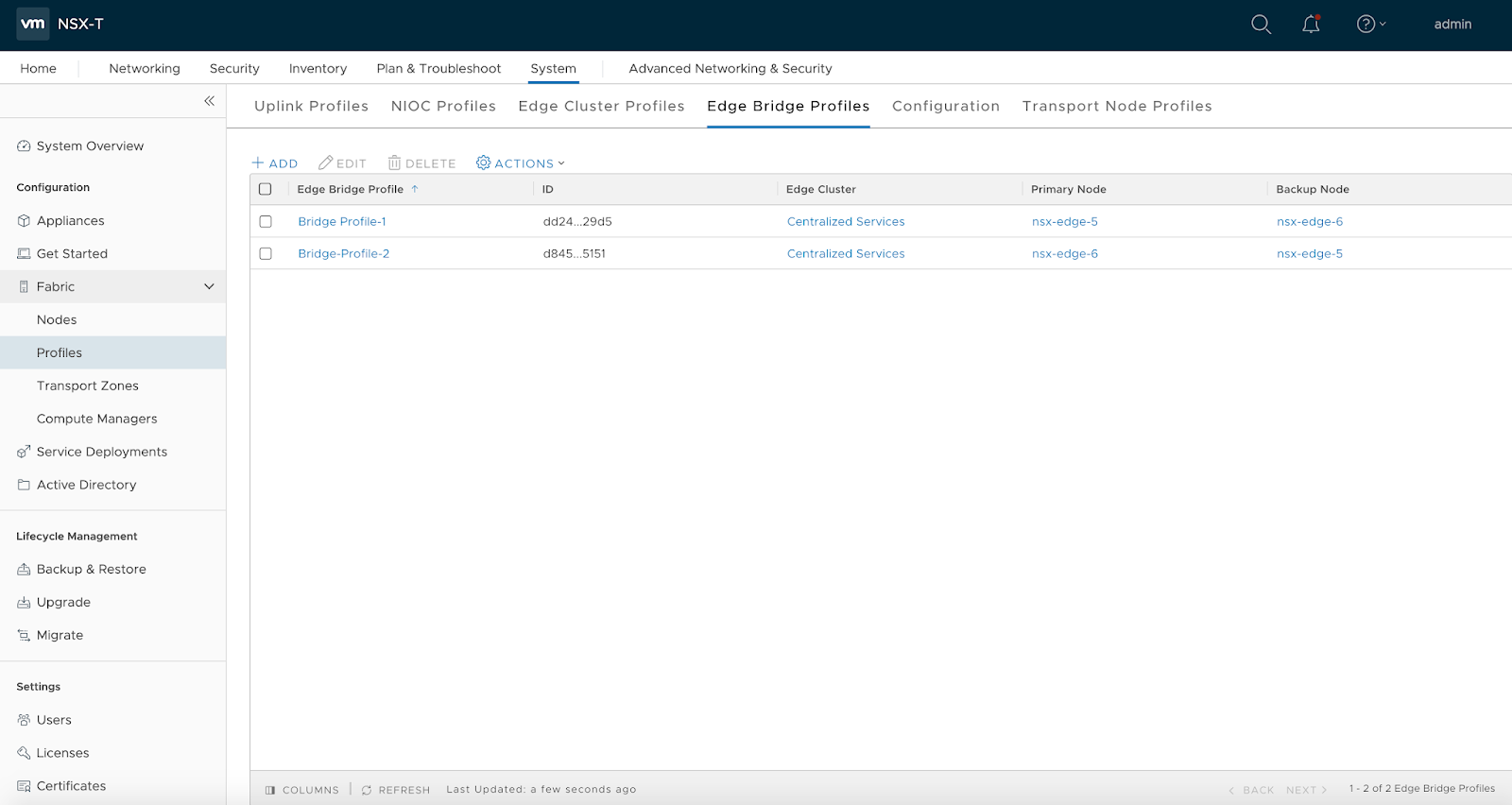
Task: Click the Refresh icon in footer
Action: click(x=367, y=790)
